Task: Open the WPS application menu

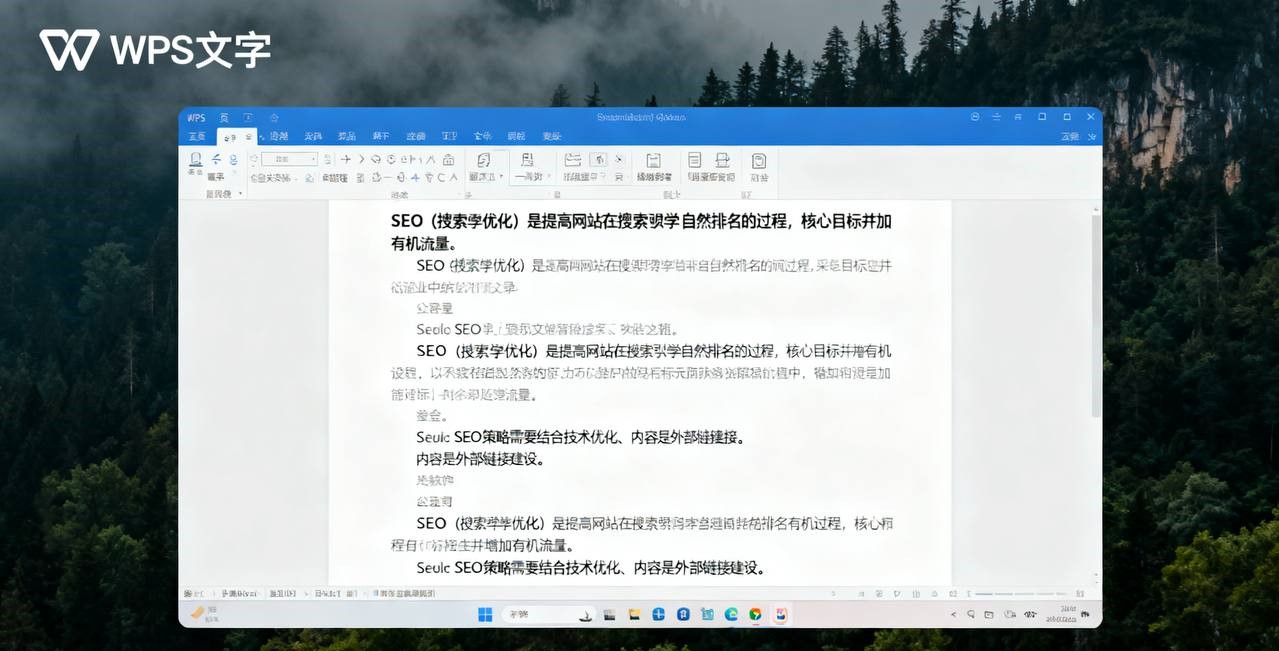Action: point(197,117)
